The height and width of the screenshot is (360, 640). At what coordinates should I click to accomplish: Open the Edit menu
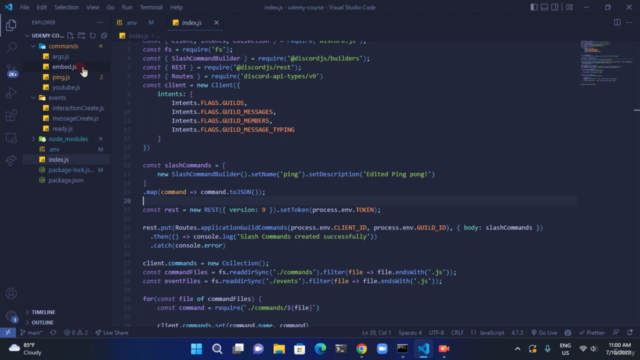click(42, 7)
